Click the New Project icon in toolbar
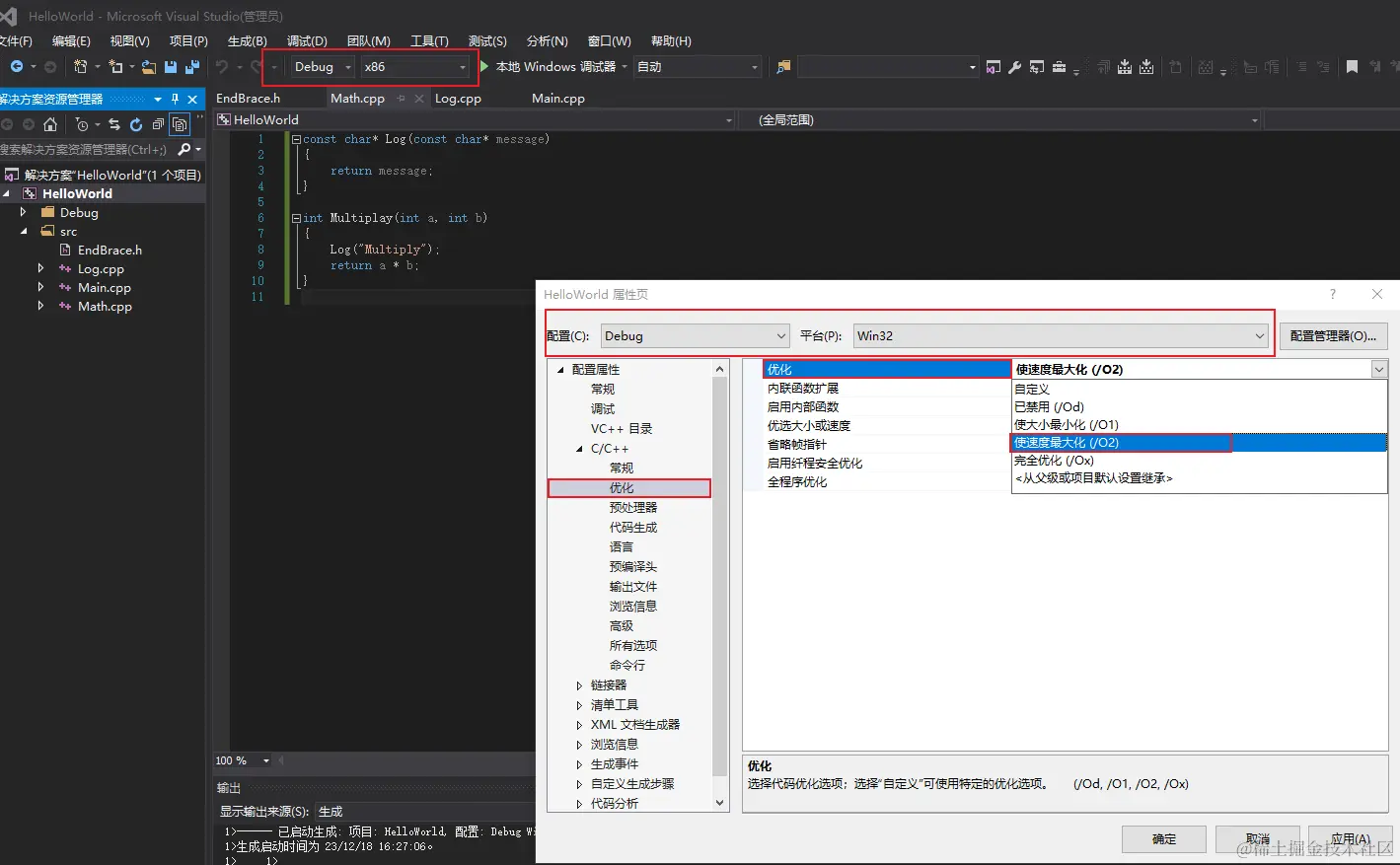The height and width of the screenshot is (865, 1400). [81, 67]
